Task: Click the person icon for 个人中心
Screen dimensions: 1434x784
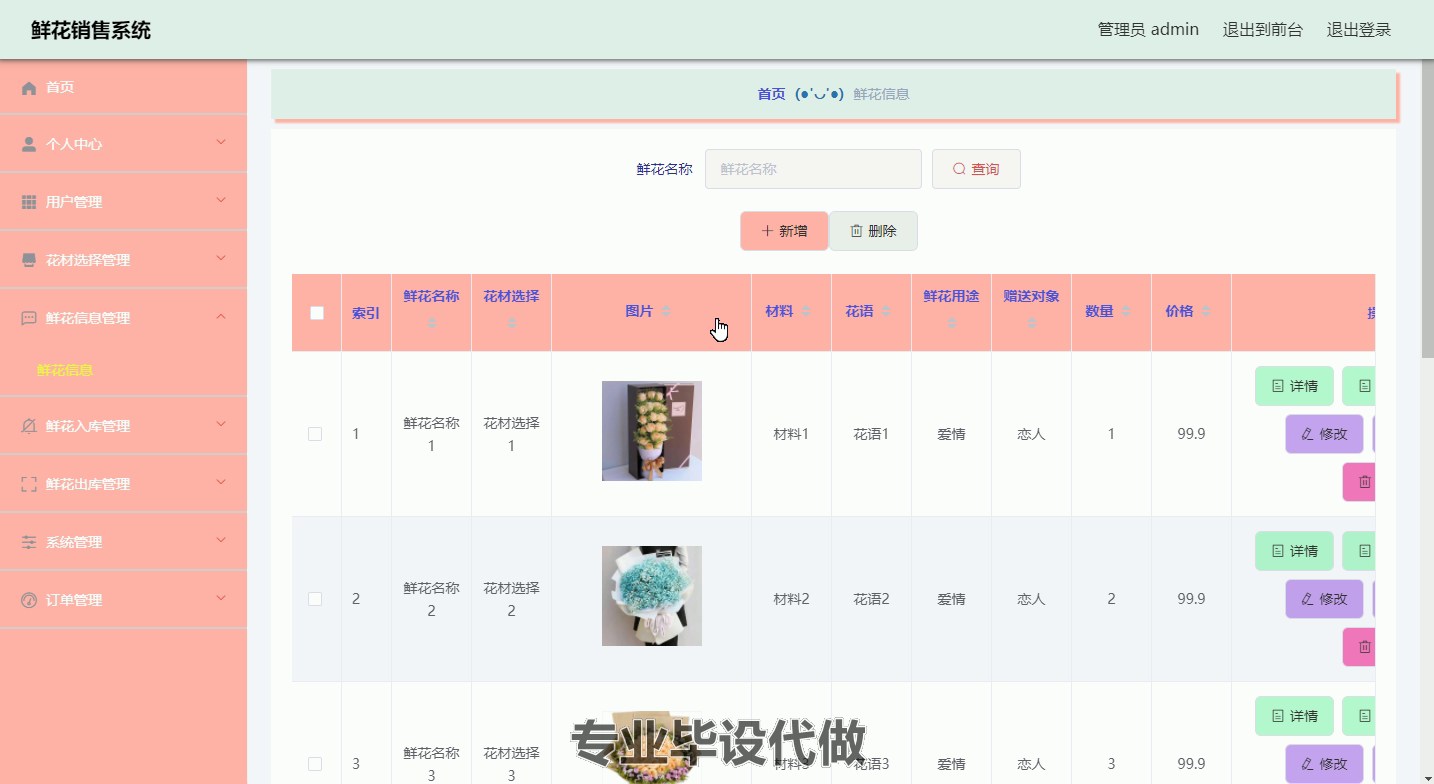Action: (29, 144)
